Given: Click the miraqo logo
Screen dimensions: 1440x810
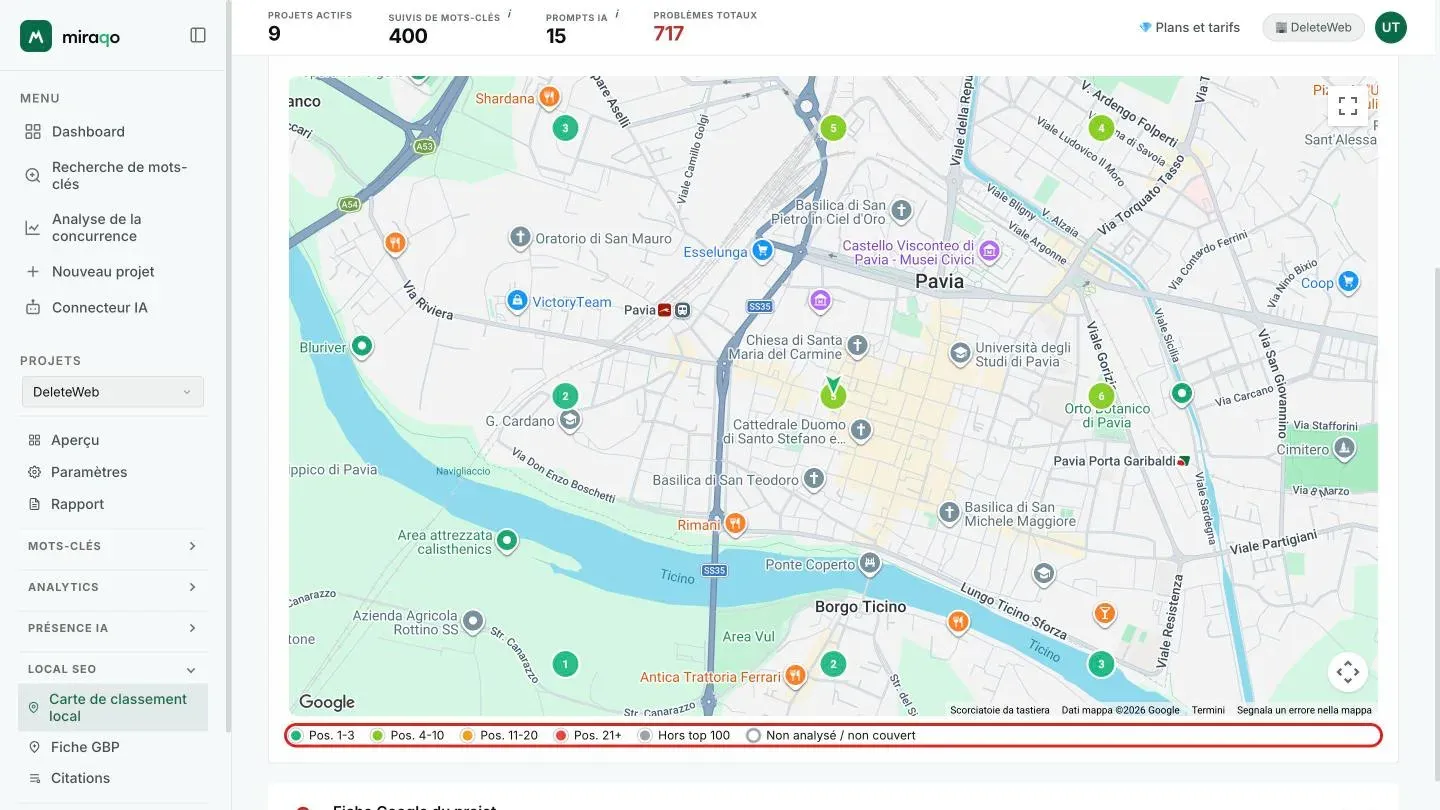Looking at the screenshot, I should (70, 36).
